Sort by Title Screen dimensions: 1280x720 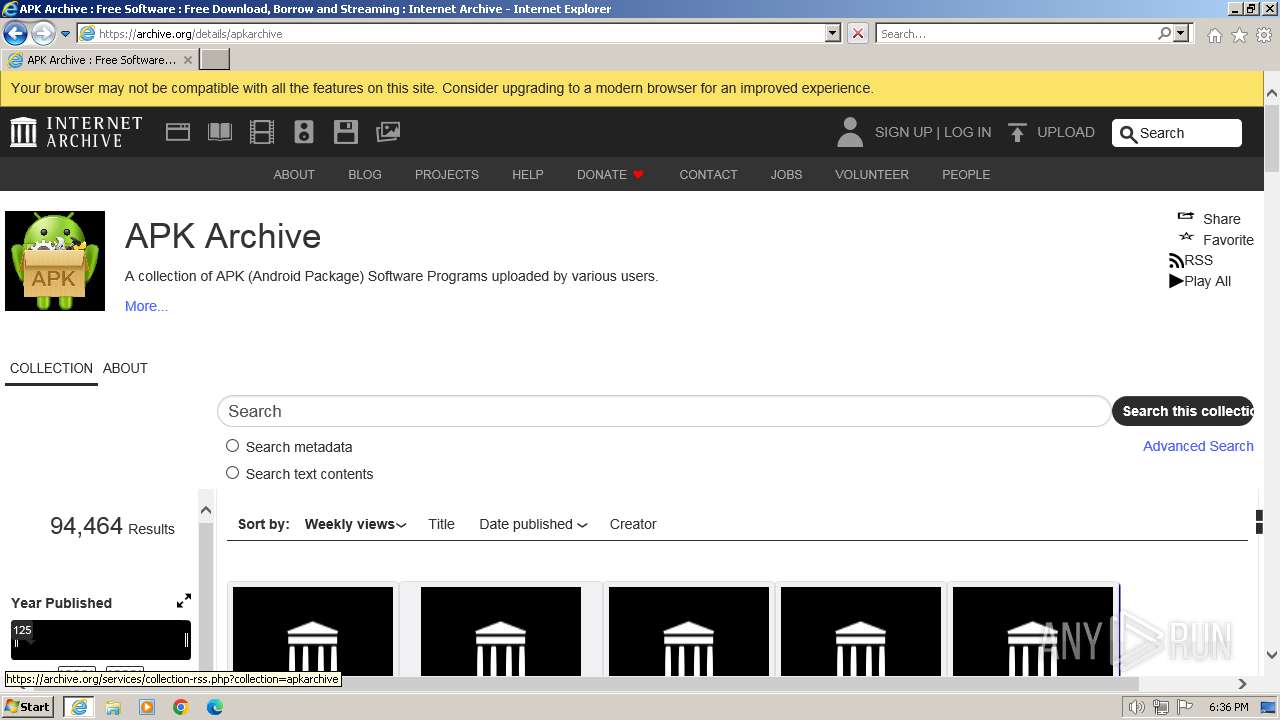[441, 524]
